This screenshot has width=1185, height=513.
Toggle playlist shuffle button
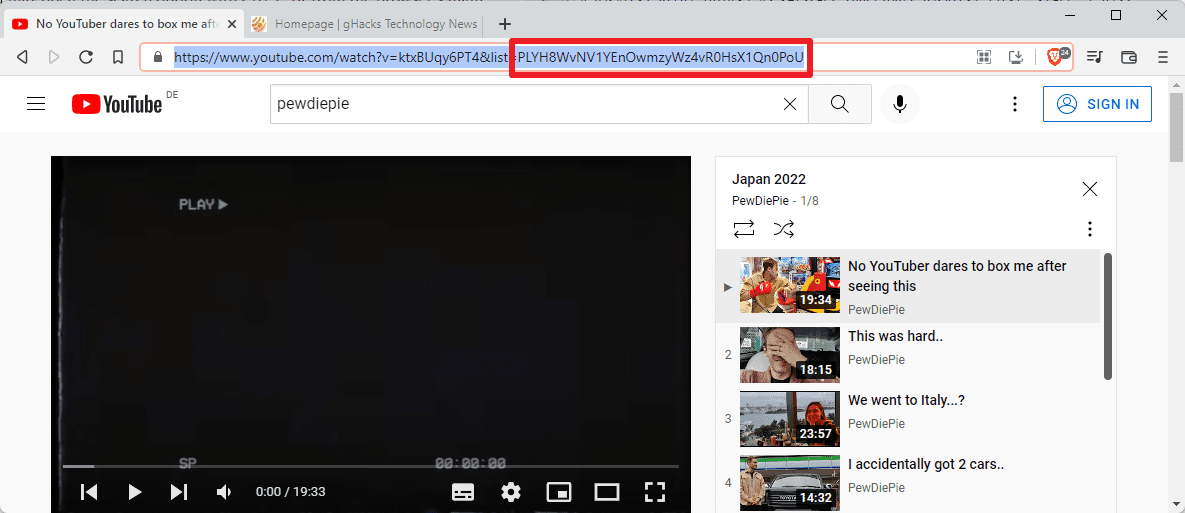784,229
